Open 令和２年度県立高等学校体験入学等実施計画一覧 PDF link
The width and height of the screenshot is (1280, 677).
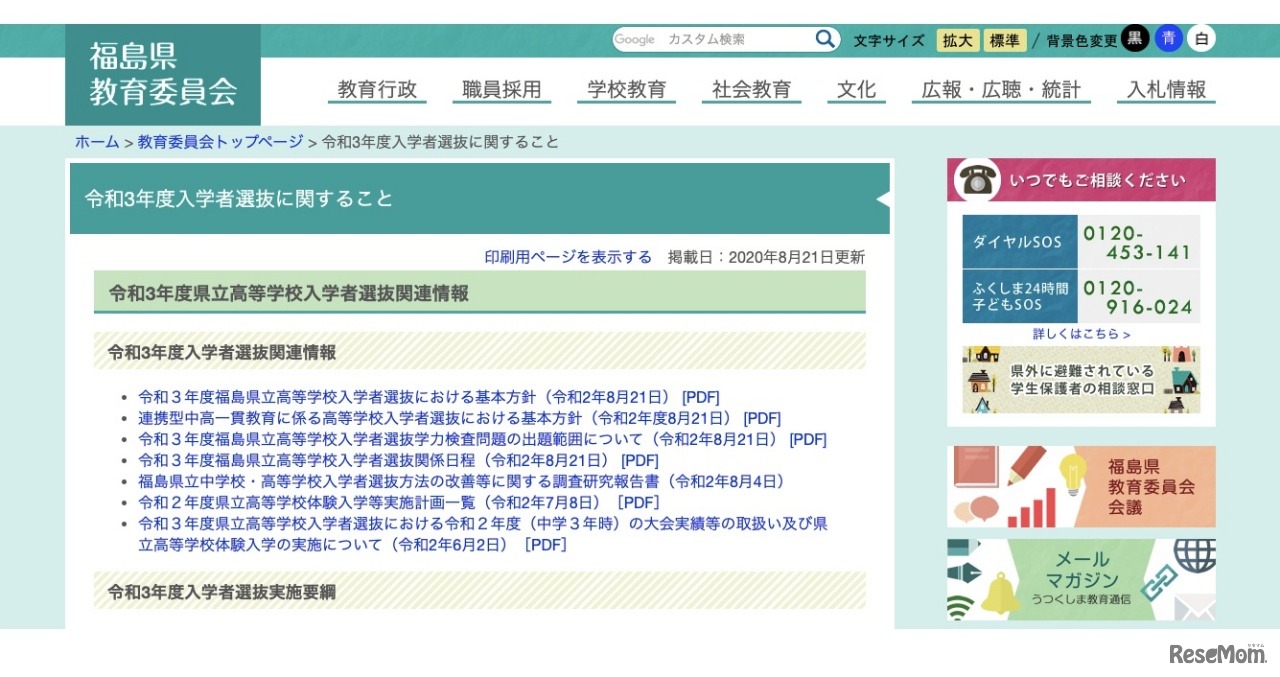pyautogui.click(x=399, y=502)
